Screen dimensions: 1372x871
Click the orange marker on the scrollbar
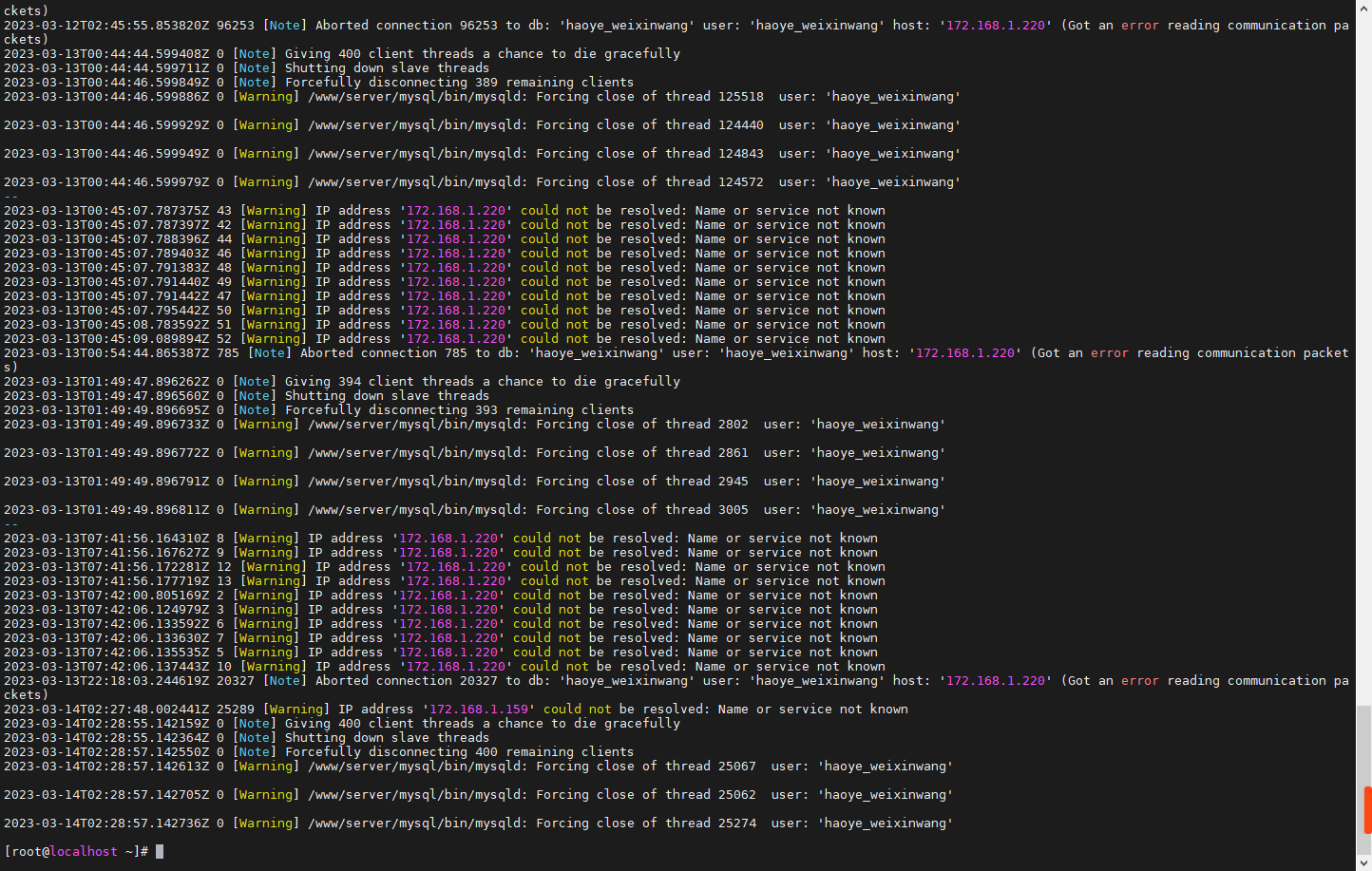click(1367, 809)
